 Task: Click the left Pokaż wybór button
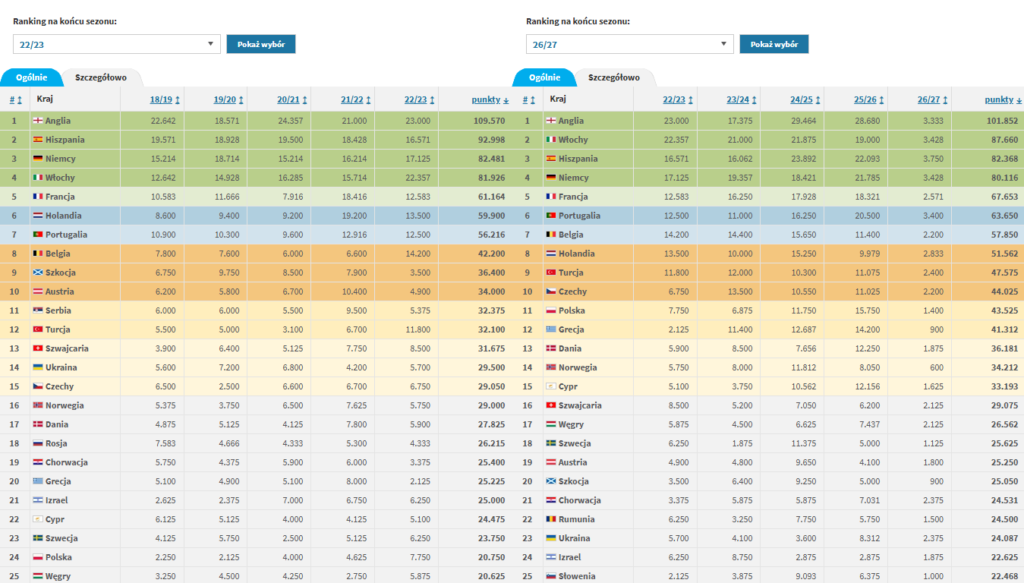pos(261,44)
